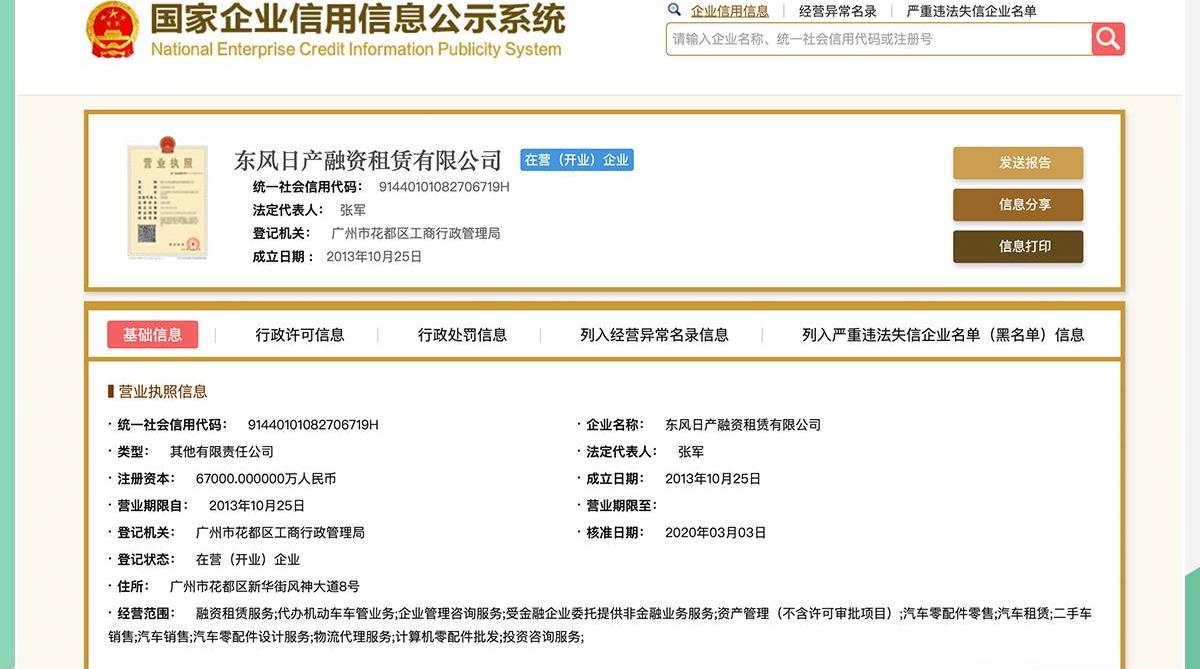Select the credit code 91440101082706719H in header card
Image resolution: width=1200 pixels, height=669 pixels.
click(444, 187)
